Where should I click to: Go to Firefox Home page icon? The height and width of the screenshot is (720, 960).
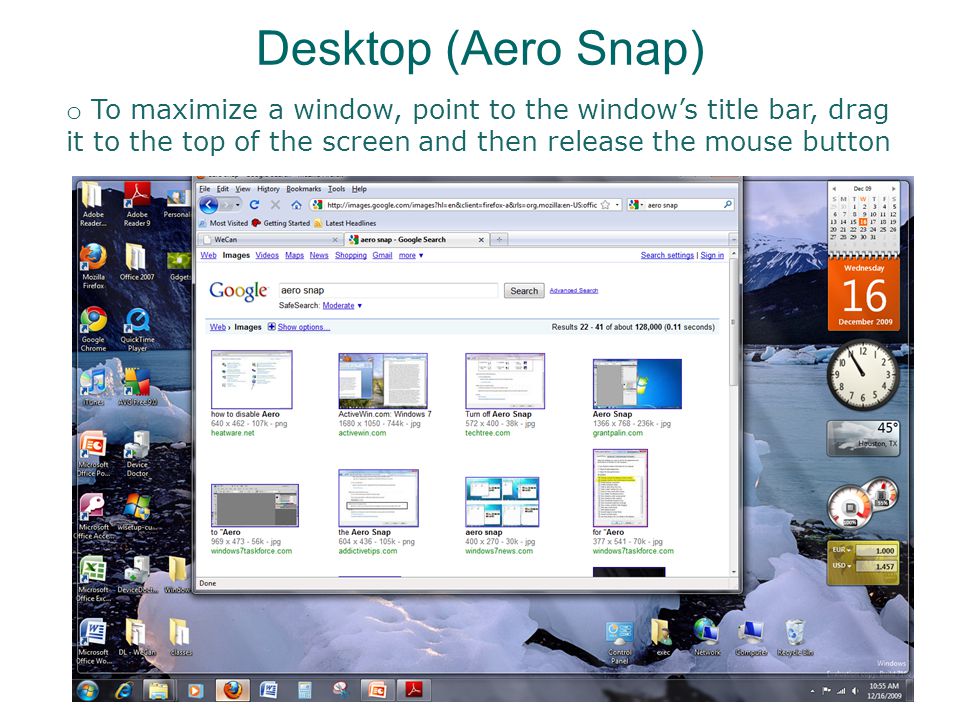tap(296, 205)
